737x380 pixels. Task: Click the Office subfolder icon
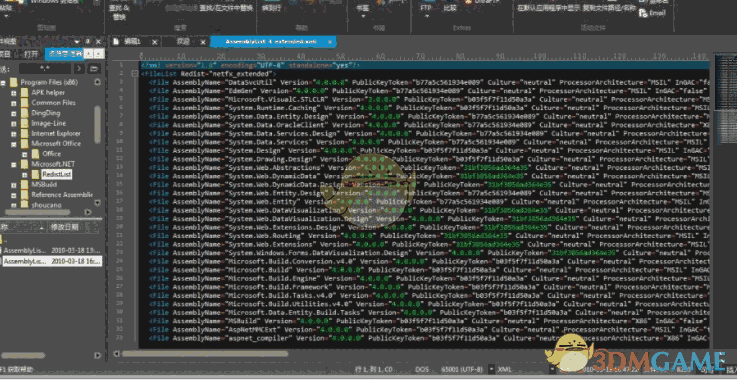tap(35, 154)
